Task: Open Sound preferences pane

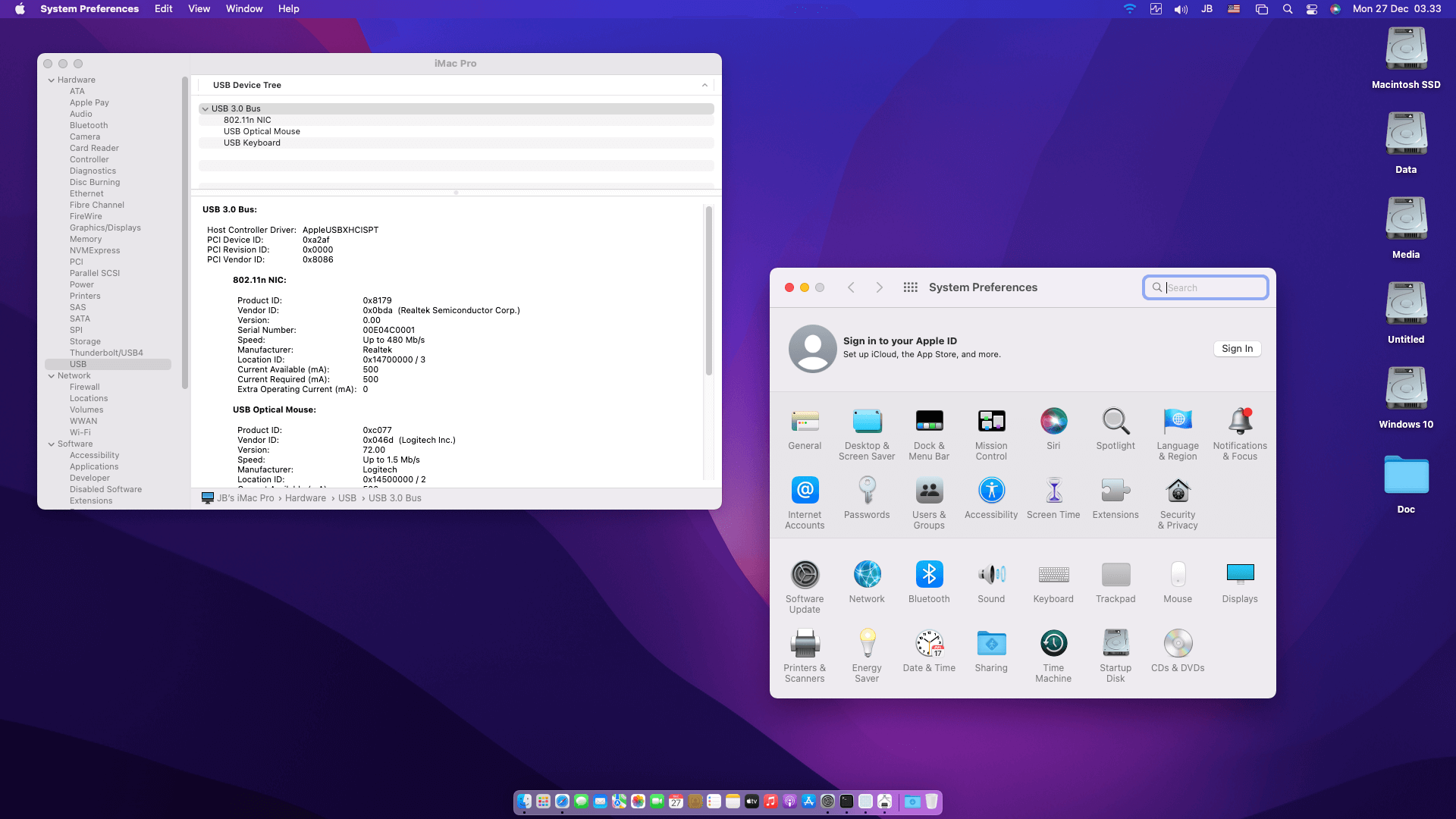Action: (x=991, y=582)
